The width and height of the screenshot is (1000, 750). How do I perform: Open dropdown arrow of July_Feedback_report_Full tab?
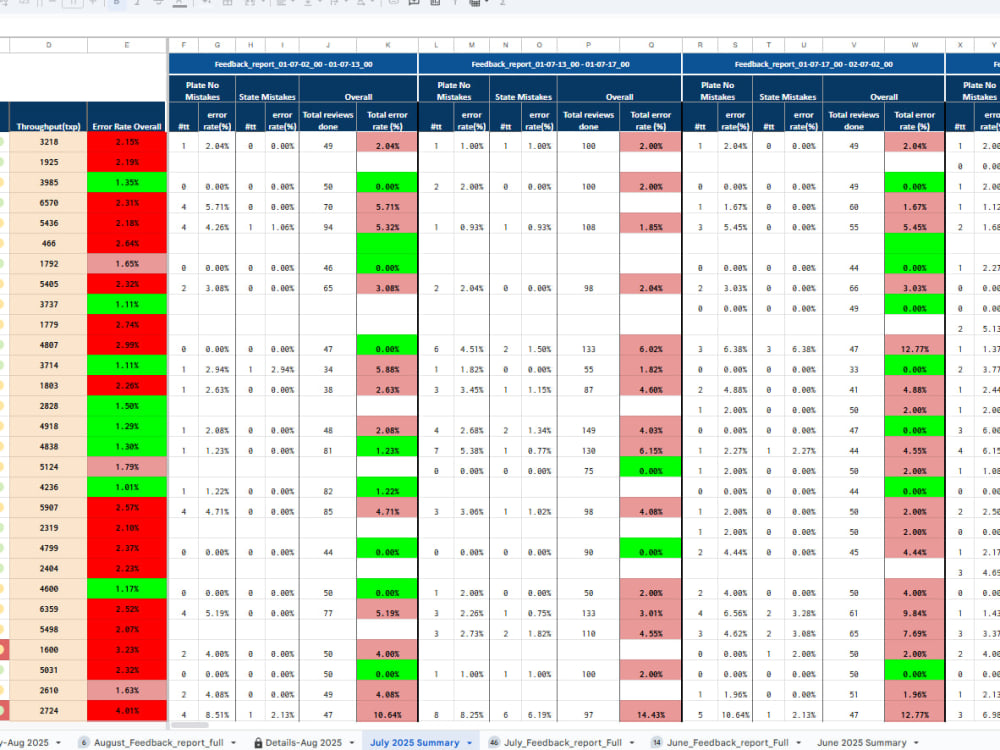pyautogui.click(x=631, y=743)
